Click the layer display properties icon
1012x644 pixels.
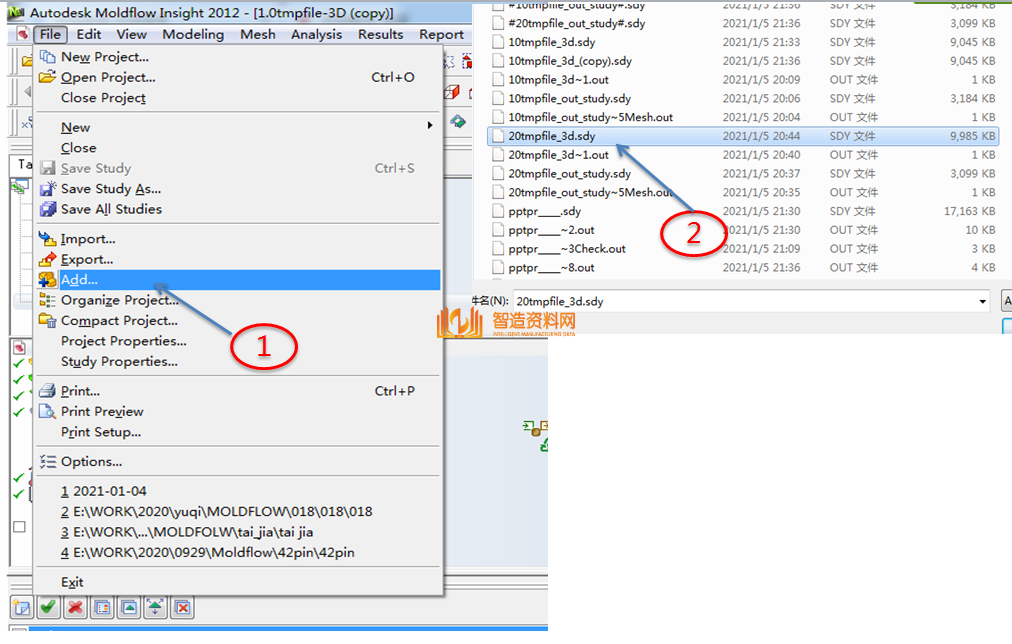[x=102, y=607]
